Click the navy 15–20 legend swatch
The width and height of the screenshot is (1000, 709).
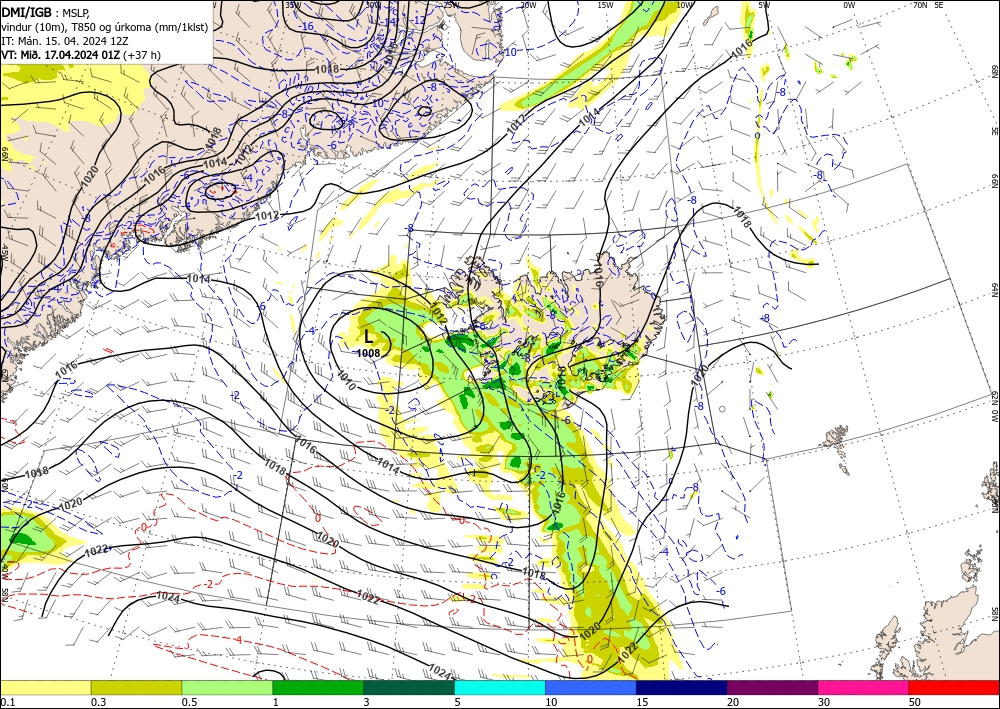[682, 687]
